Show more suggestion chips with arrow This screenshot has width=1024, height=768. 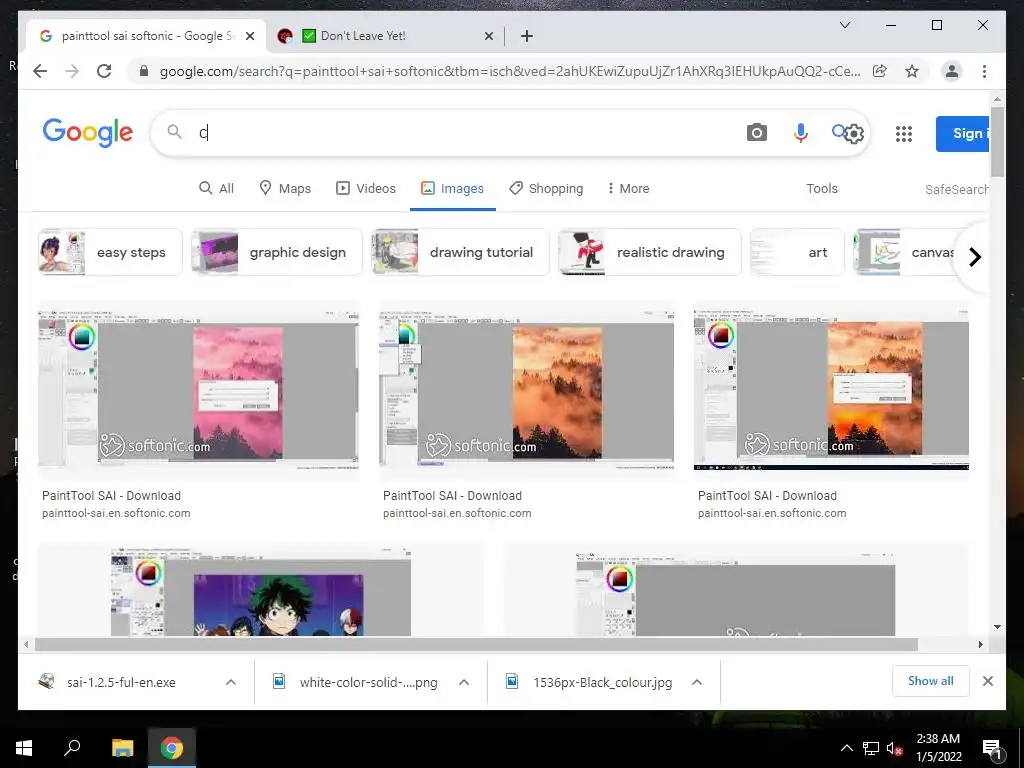click(x=974, y=257)
